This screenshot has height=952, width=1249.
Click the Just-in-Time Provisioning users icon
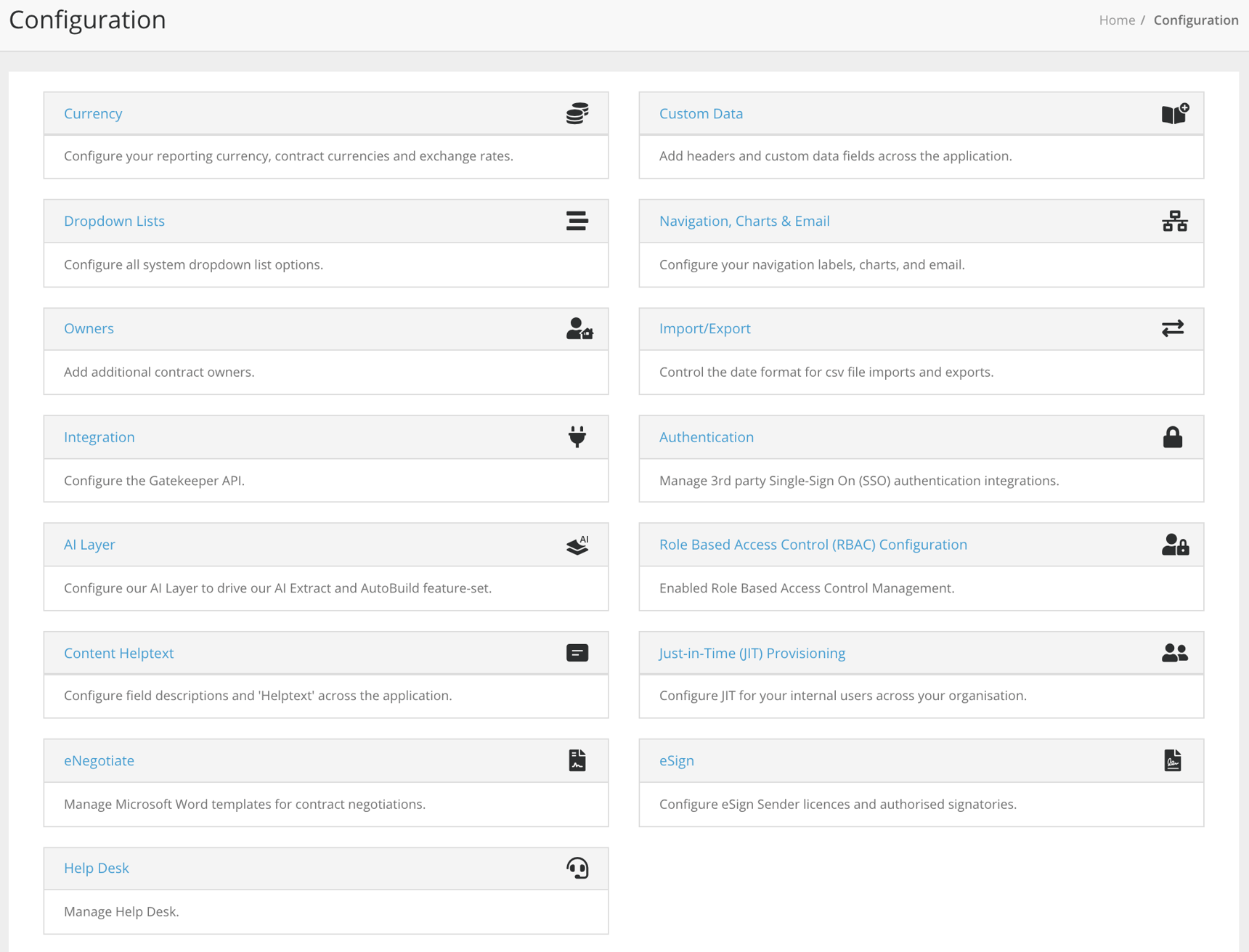1175,653
